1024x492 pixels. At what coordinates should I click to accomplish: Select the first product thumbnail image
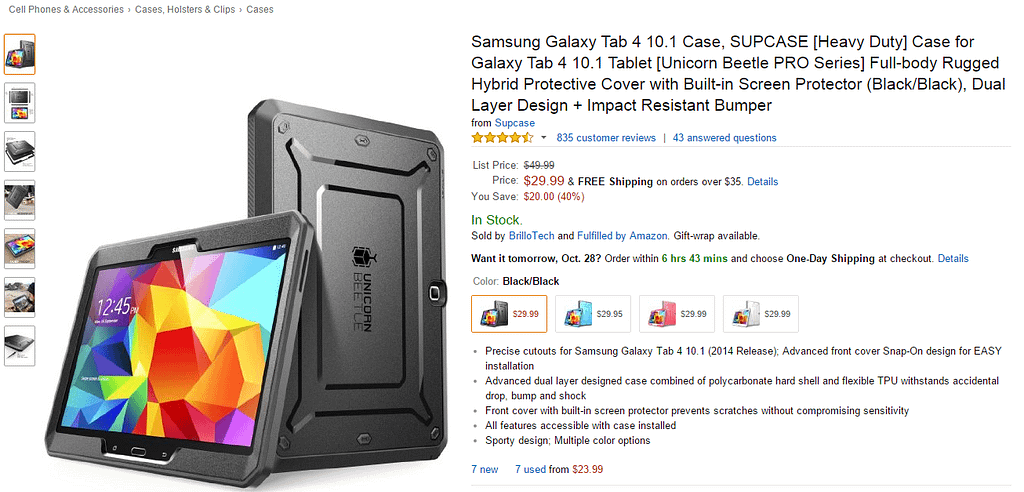[20, 54]
